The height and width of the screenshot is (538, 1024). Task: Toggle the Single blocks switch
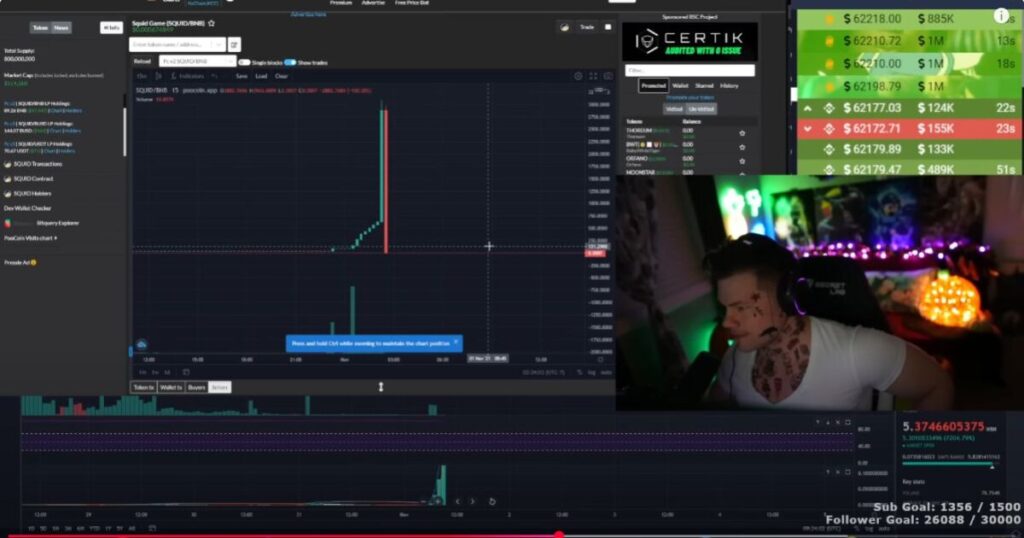(244, 62)
